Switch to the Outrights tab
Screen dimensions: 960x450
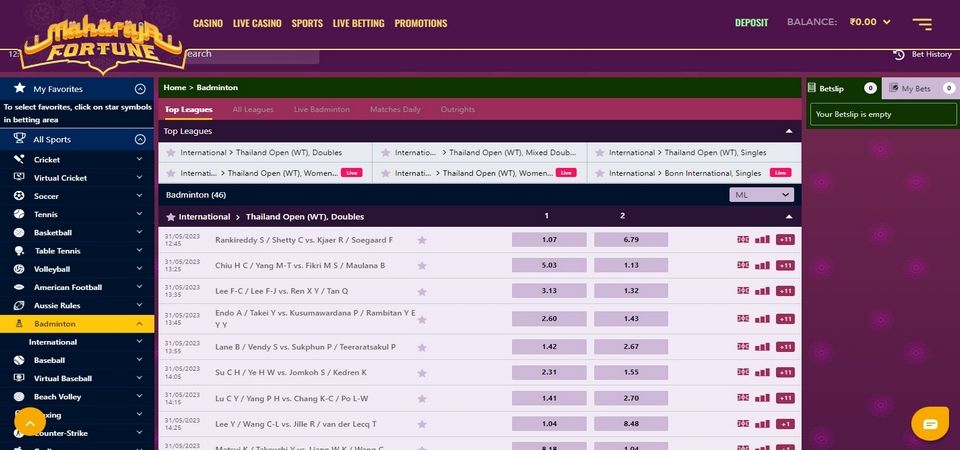(457, 110)
